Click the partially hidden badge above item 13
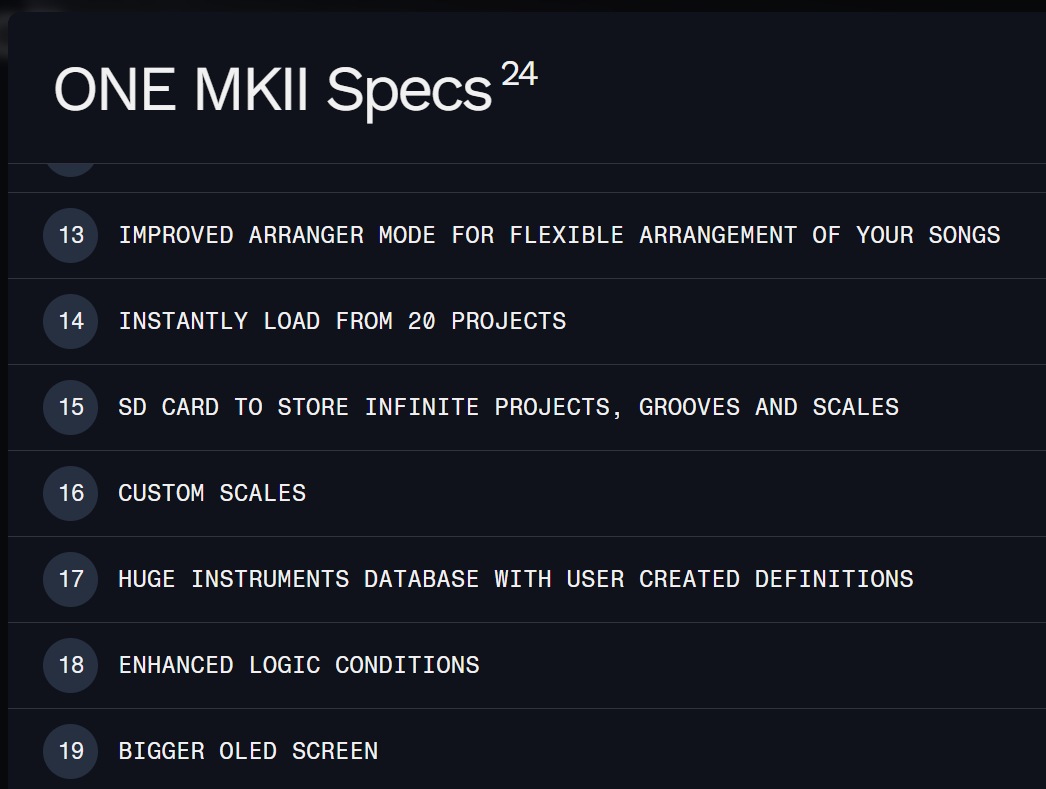The image size is (1046, 789). coord(71,170)
